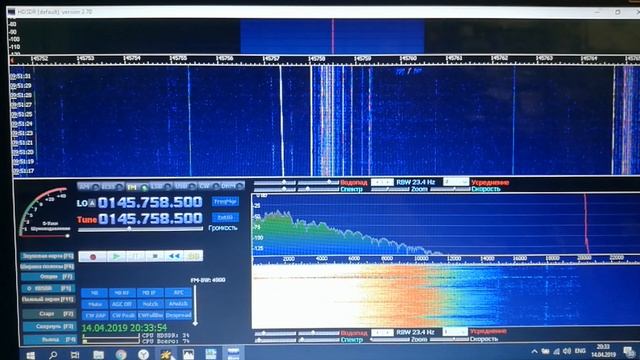This screenshot has width=640, height=360.
Task: Toggle the NB RF noise blanker
Action: click(x=122, y=293)
